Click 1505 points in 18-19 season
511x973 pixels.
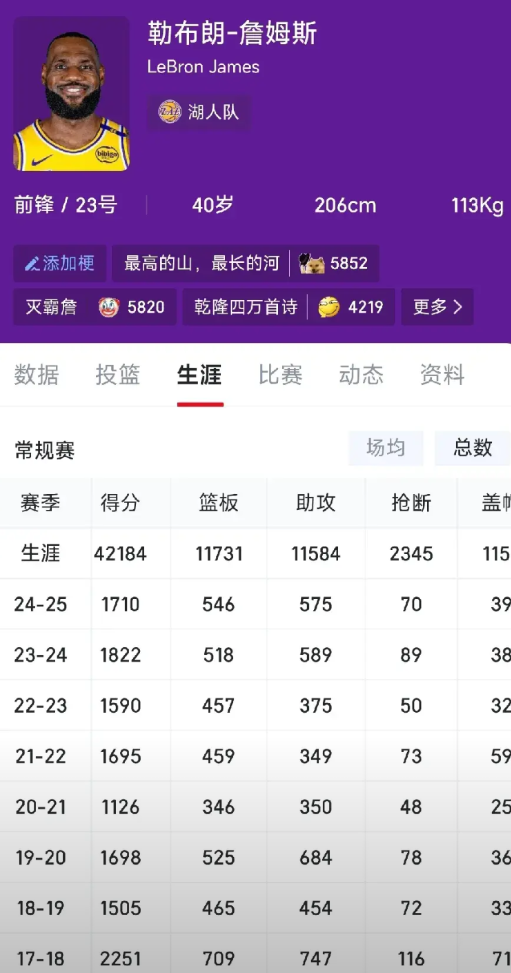(120, 909)
